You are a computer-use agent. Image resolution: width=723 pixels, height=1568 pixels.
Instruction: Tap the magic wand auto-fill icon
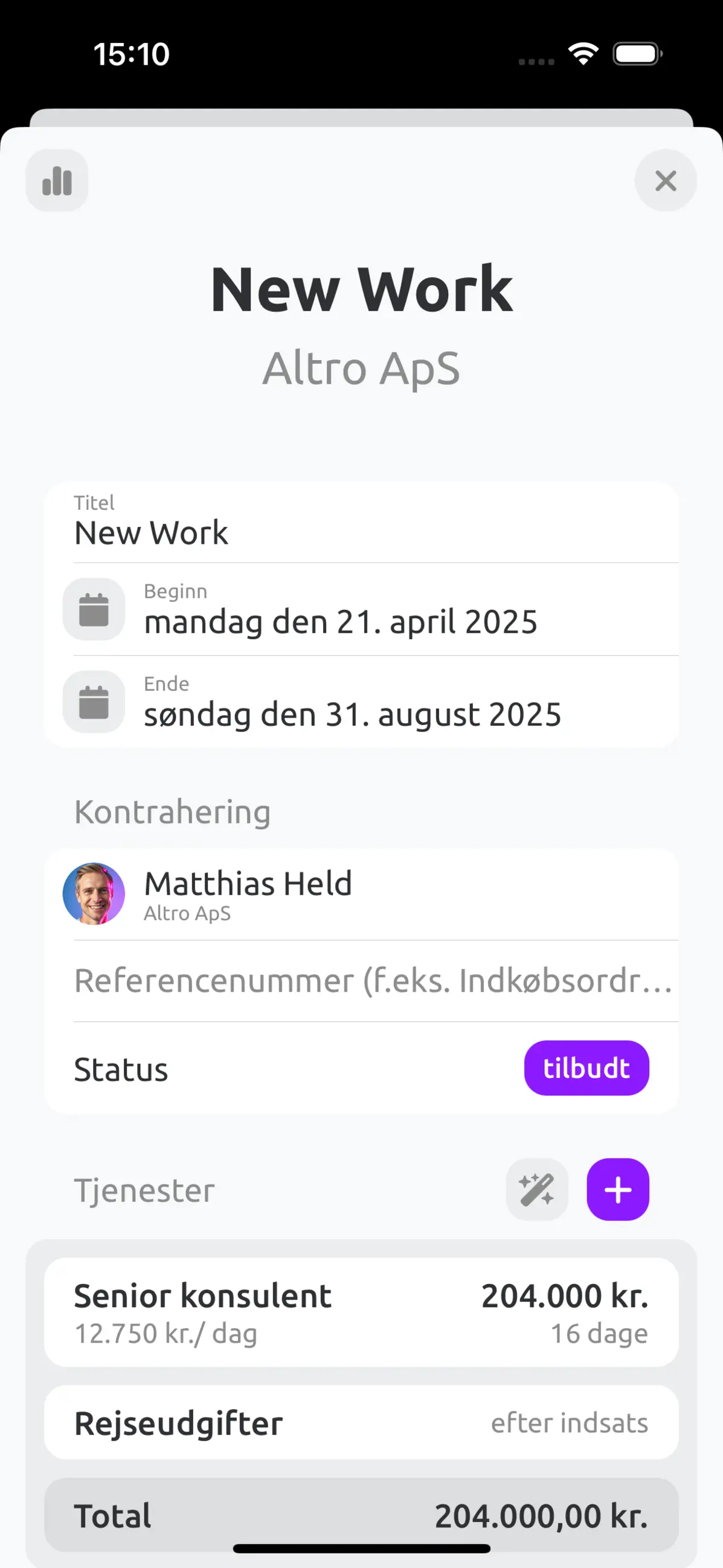click(x=537, y=1189)
